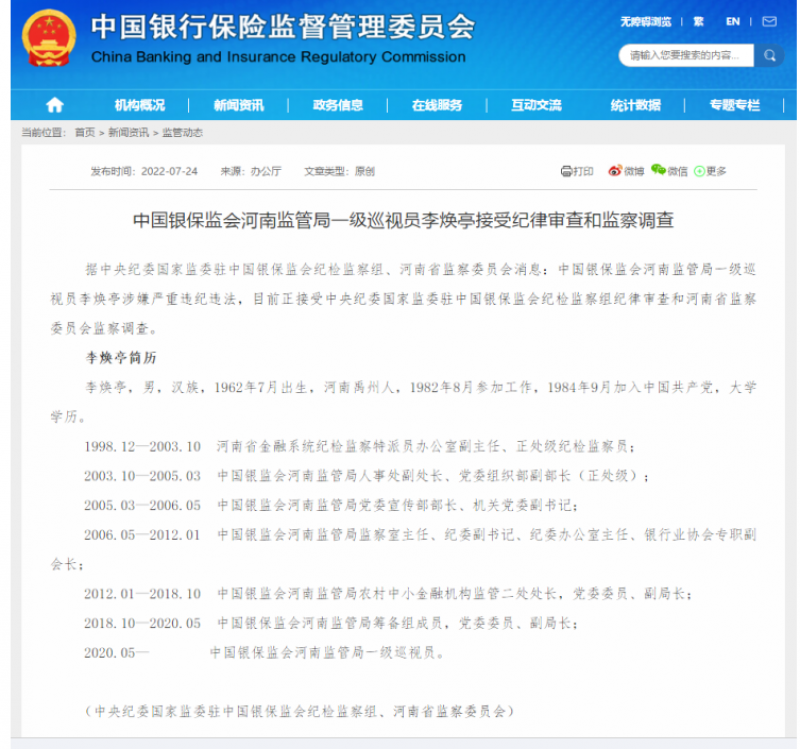Click the green plus 更多 icon
The width and height of the screenshot is (800, 749).
699,171
